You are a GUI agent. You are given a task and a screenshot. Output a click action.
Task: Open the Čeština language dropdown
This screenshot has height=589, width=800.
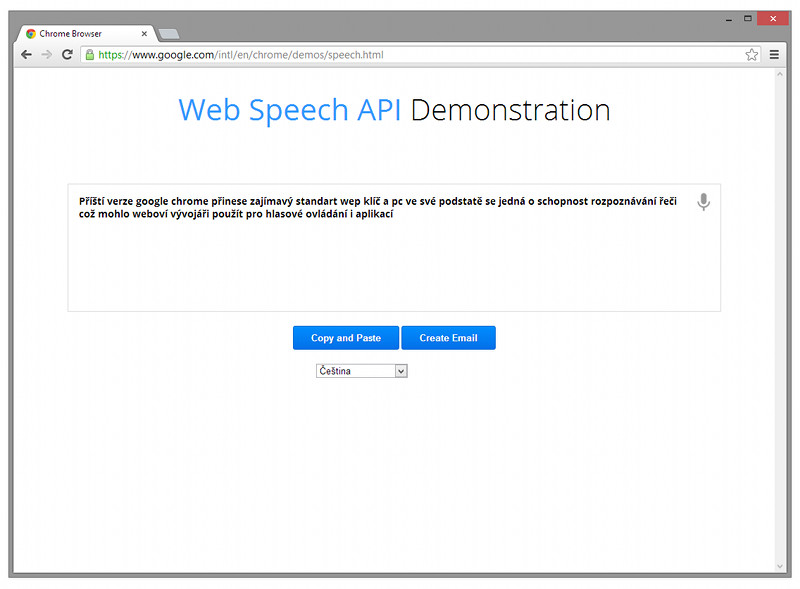[362, 371]
